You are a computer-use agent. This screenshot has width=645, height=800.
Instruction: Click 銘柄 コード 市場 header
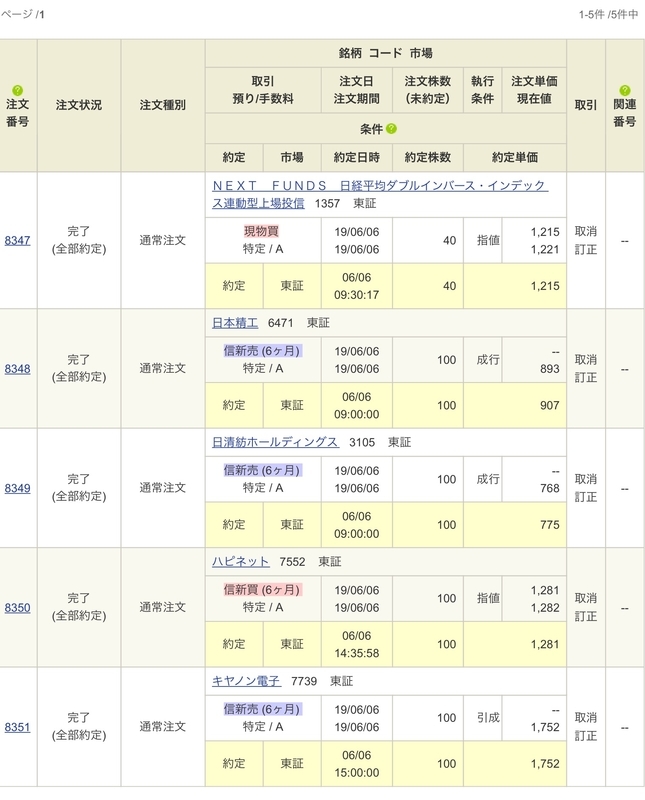click(x=386, y=53)
